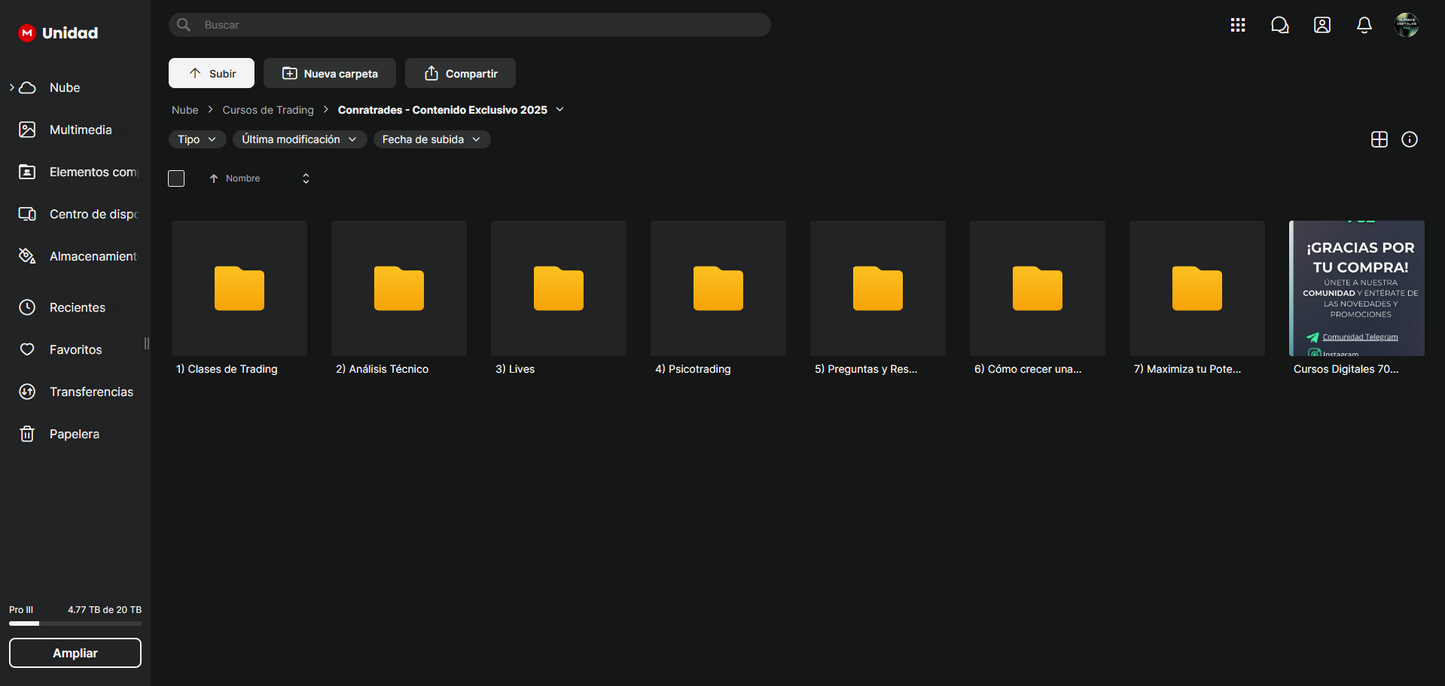Go to Recientes in the sidebar
The image size is (1445, 686).
tap(77, 308)
